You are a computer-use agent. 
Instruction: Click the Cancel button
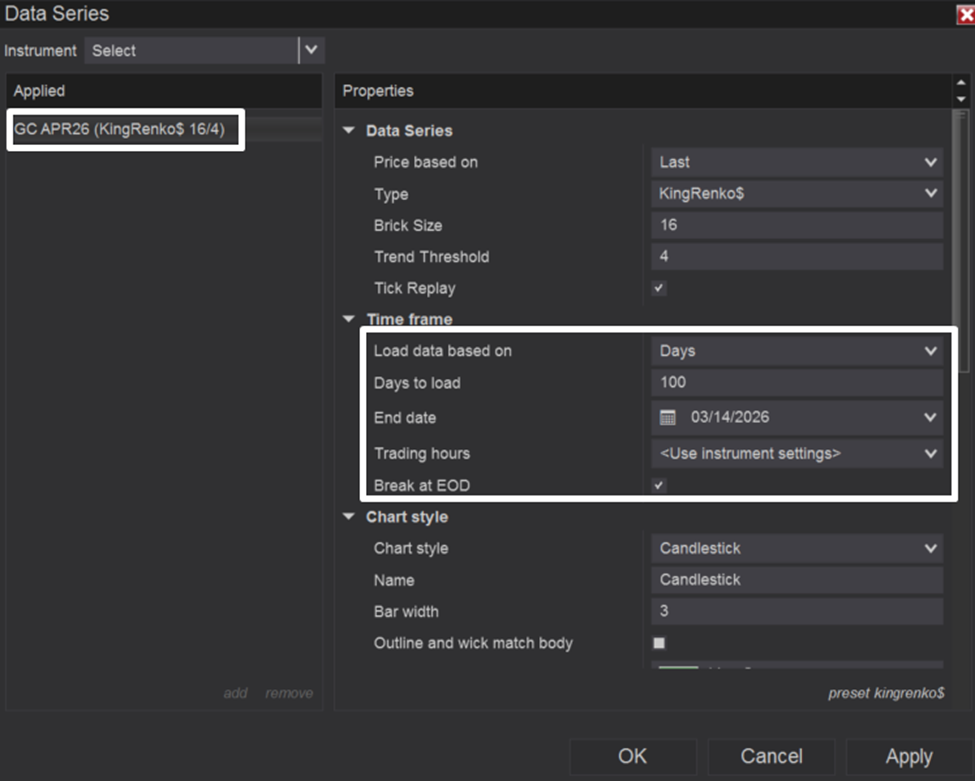(x=771, y=756)
